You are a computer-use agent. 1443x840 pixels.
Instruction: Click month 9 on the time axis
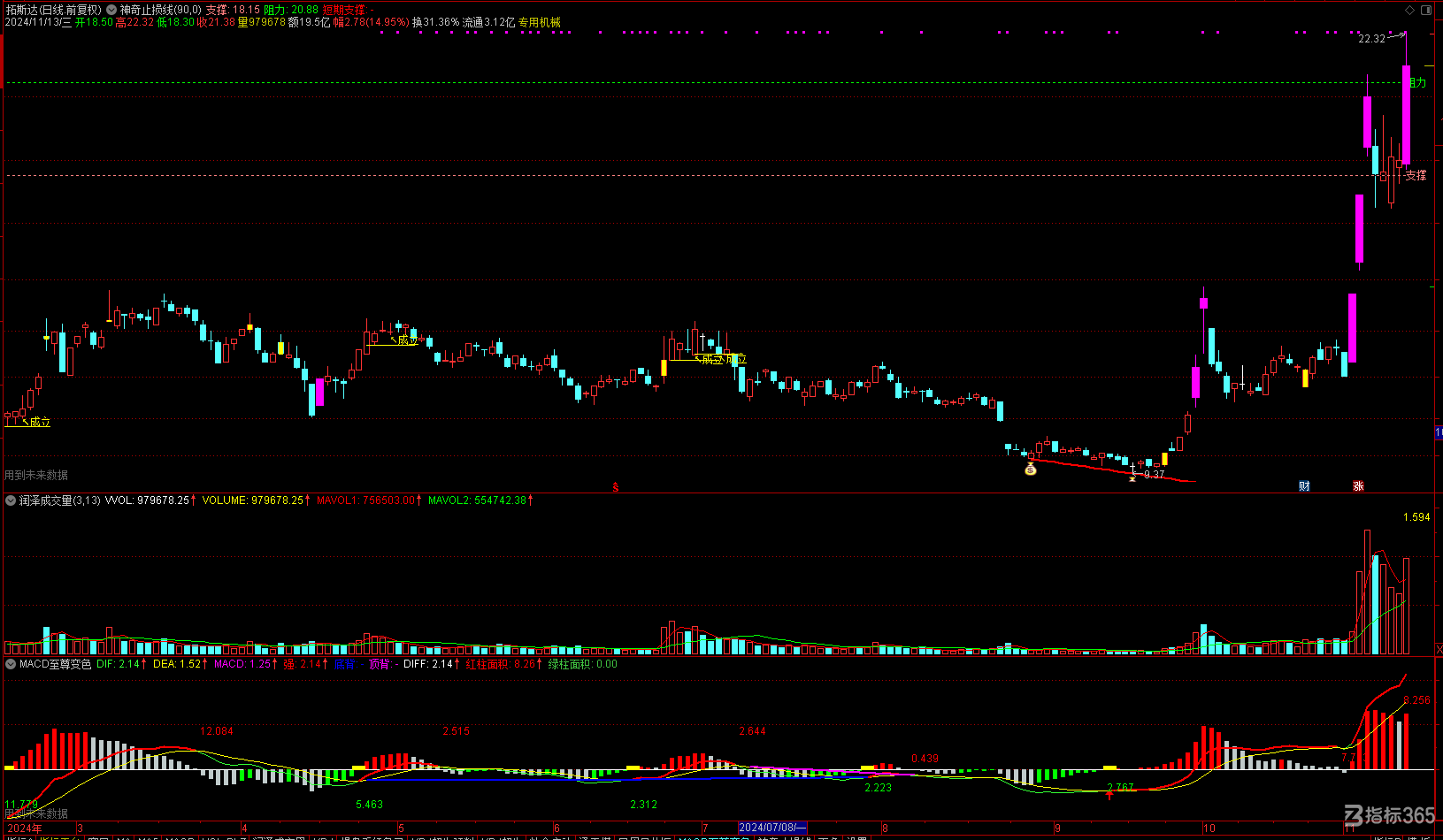[x=1057, y=829]
